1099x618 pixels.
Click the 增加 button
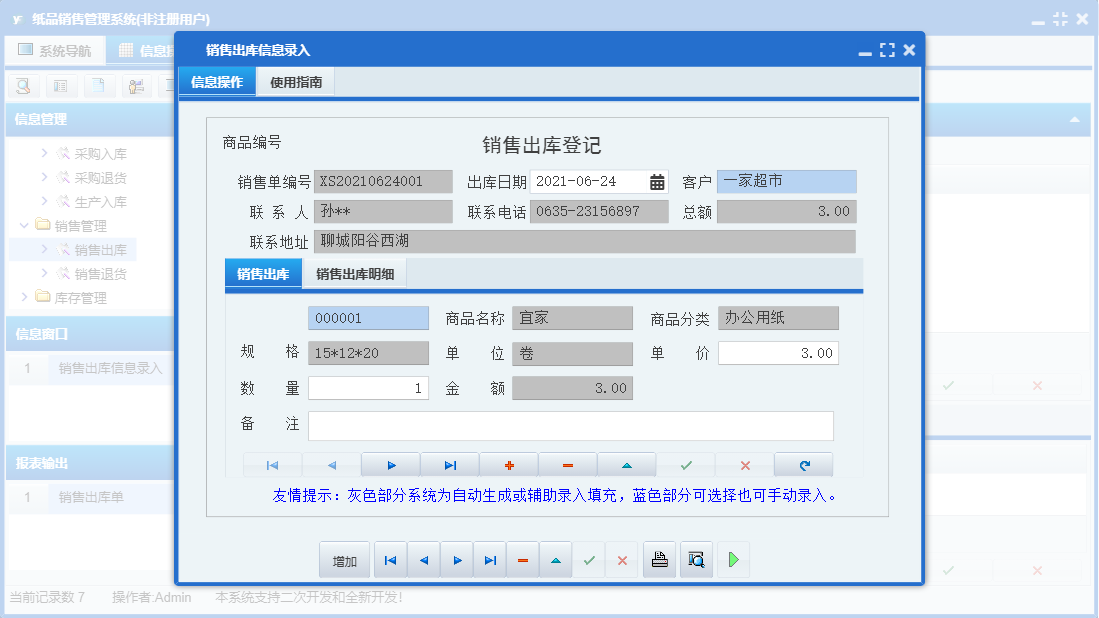(x=344, y=559)
